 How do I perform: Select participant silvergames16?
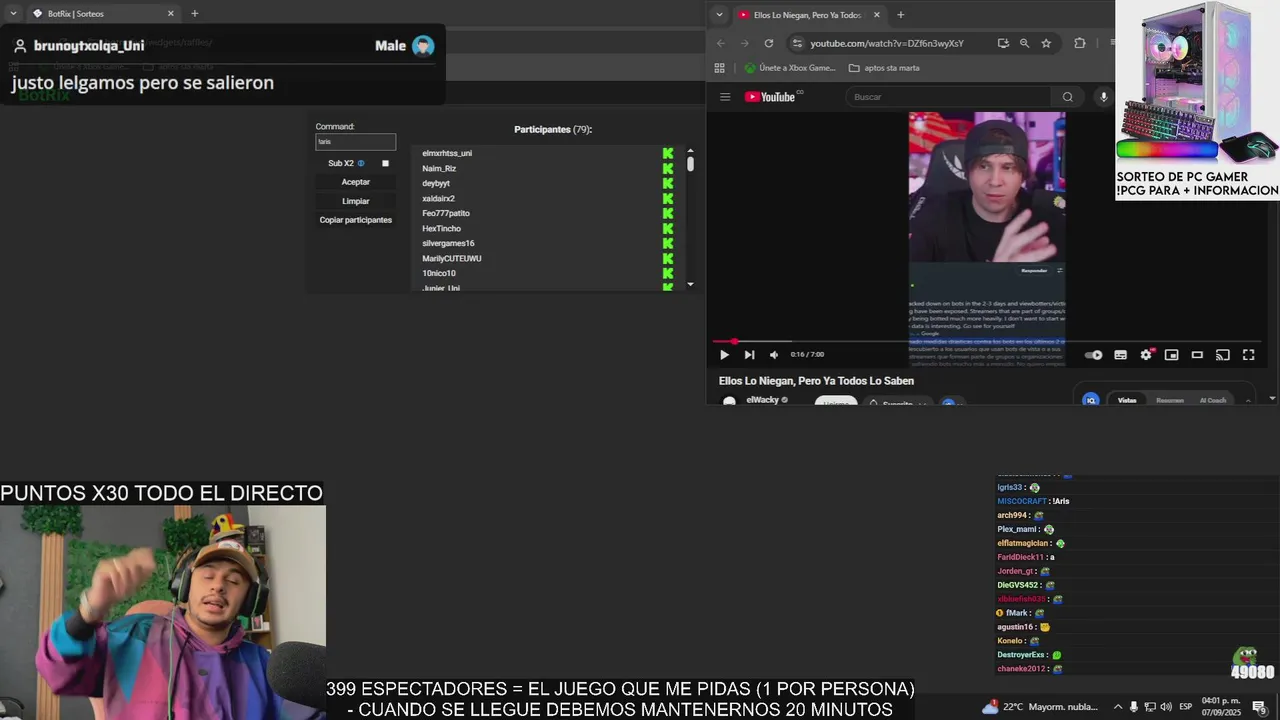pyautogui.click(x=448, y=243)
